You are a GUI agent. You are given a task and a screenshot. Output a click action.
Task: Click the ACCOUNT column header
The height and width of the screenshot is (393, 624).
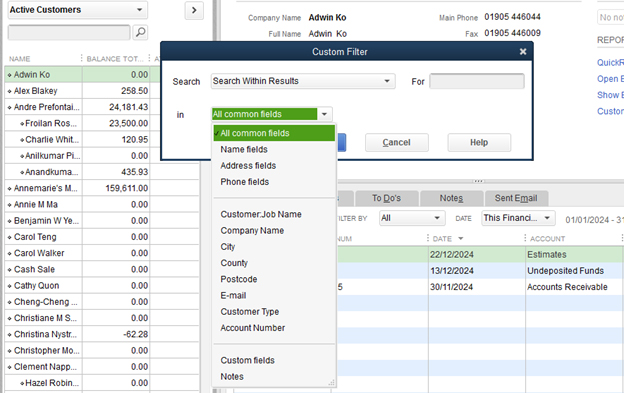[548, 239]
